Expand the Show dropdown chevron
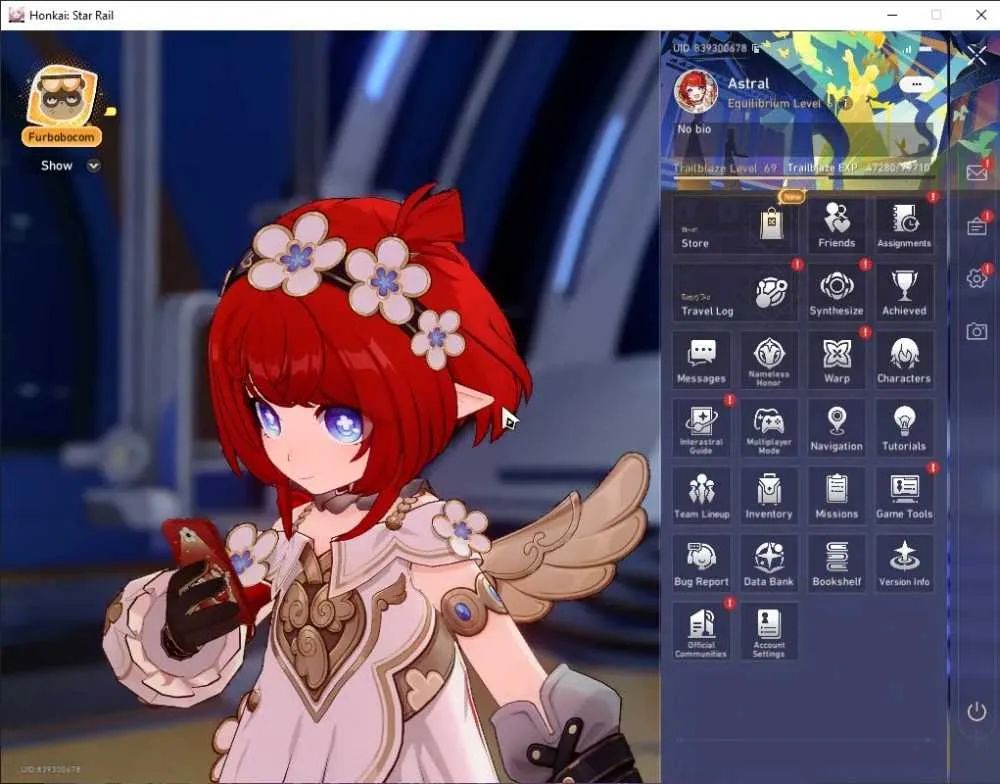Screen dimensions: 1000x784 [x=94, y=166]
